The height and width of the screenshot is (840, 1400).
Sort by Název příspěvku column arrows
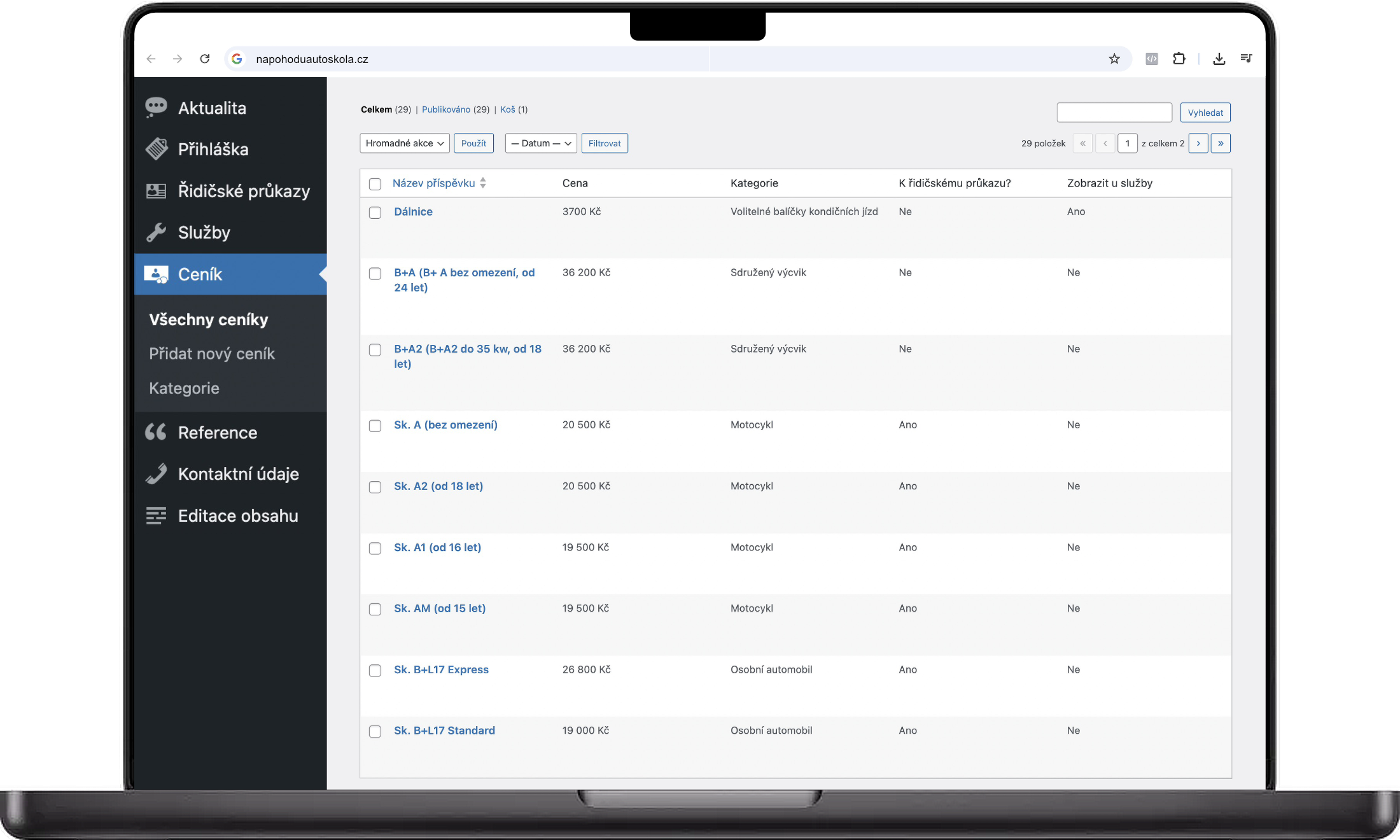coord(483,183)
